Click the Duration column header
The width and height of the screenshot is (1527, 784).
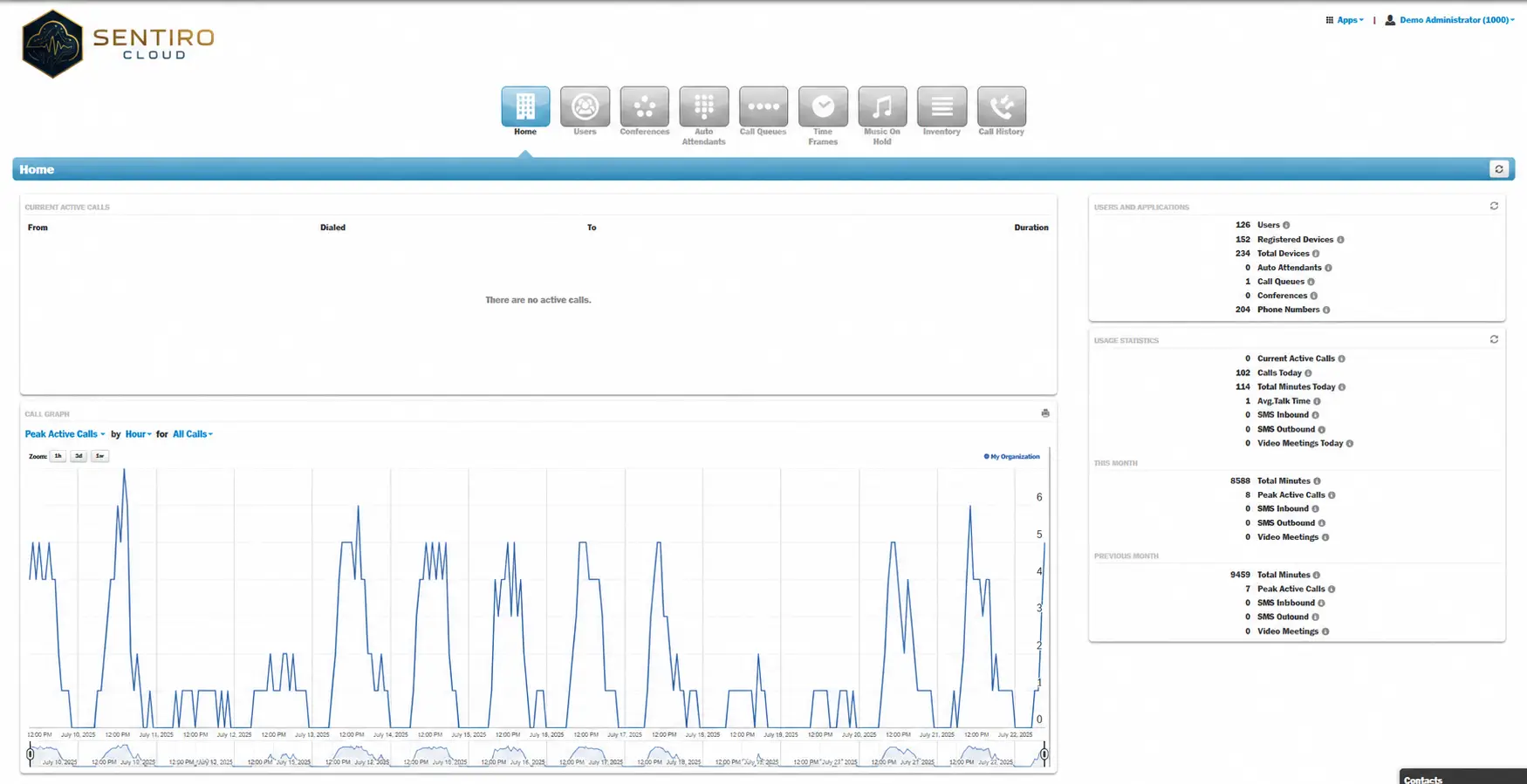[1031, 228]
